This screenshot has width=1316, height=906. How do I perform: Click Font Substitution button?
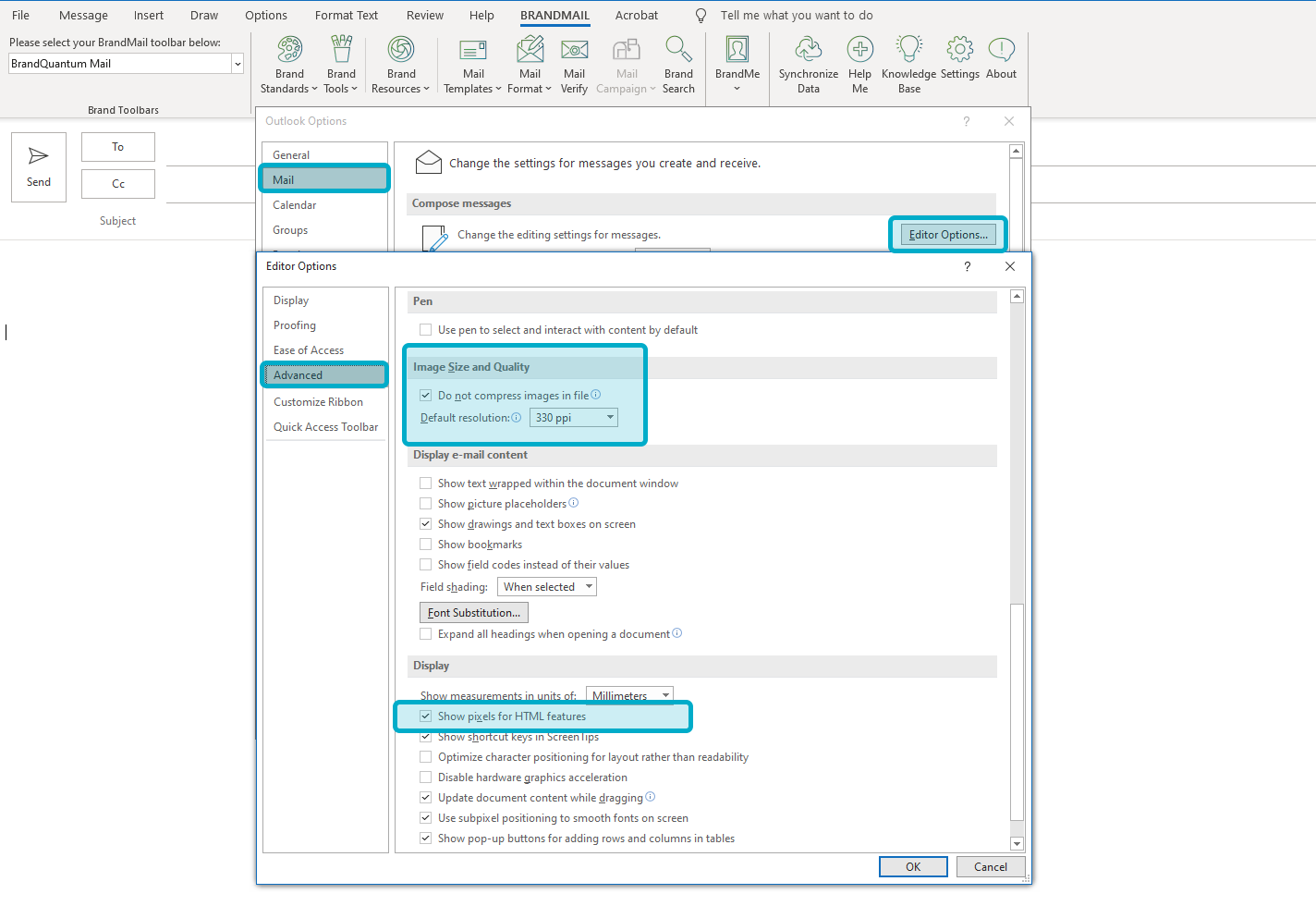[474, 613]
